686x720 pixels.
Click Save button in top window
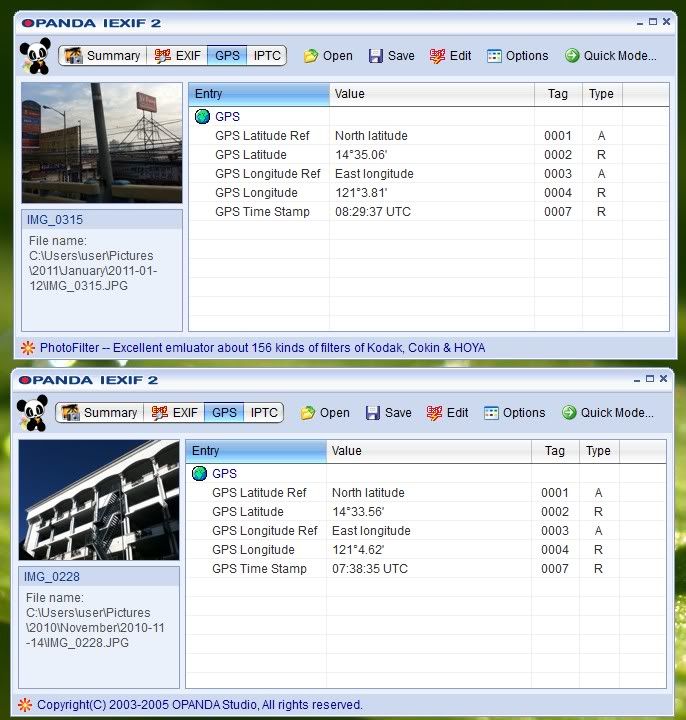(392, 56)
